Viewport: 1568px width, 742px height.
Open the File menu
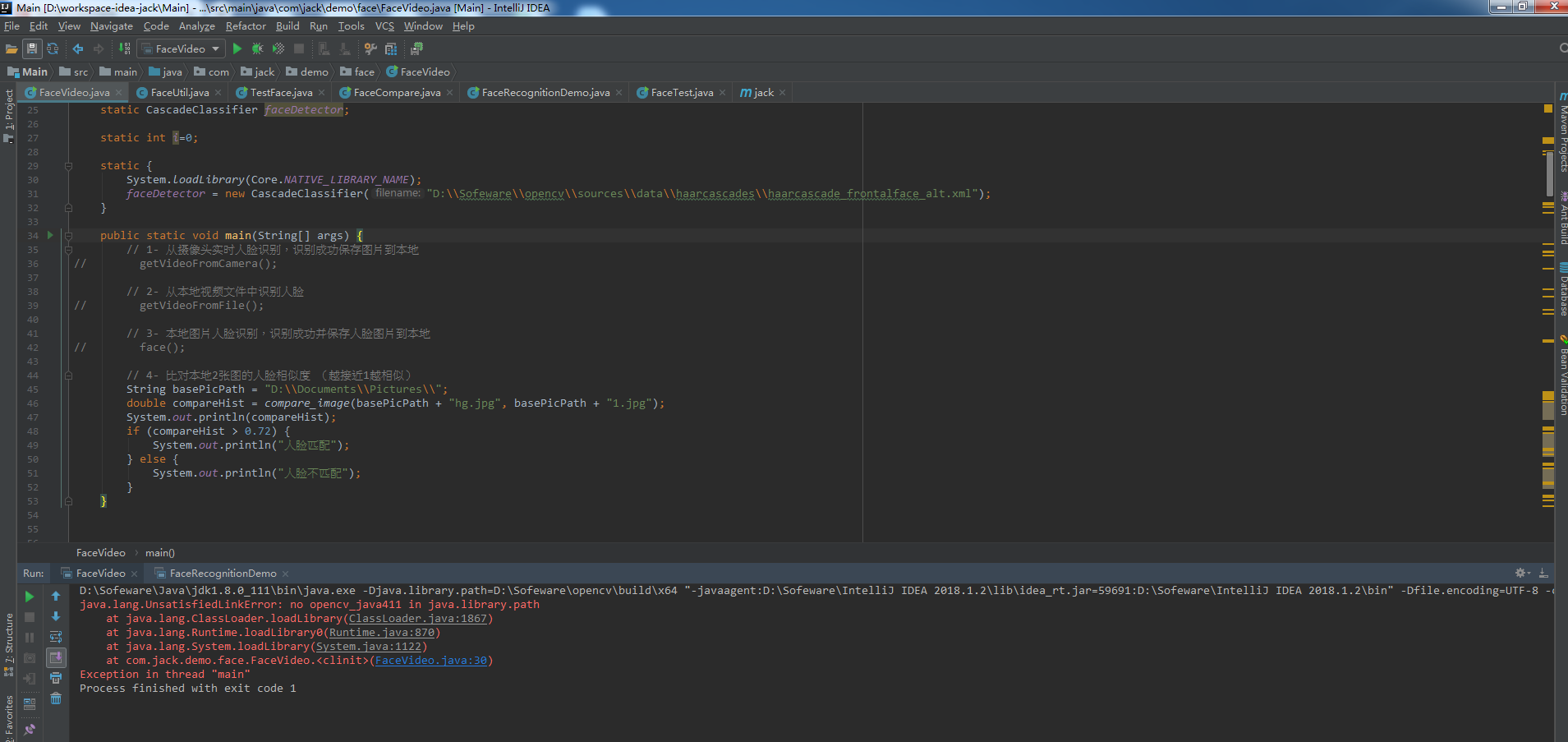(11, 26)
